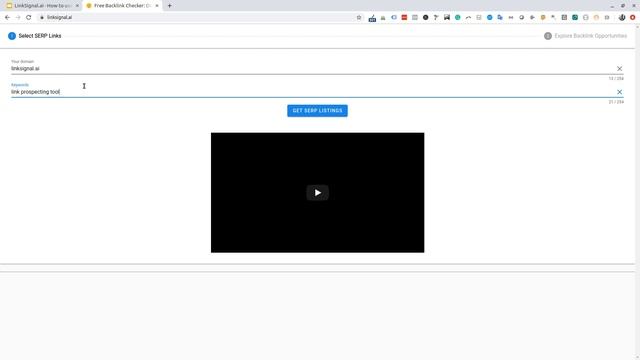Close the Free Backlink Checker tab
Image resolution: width=640 pixels, height=360 pixels.
(x=157, y=6)
